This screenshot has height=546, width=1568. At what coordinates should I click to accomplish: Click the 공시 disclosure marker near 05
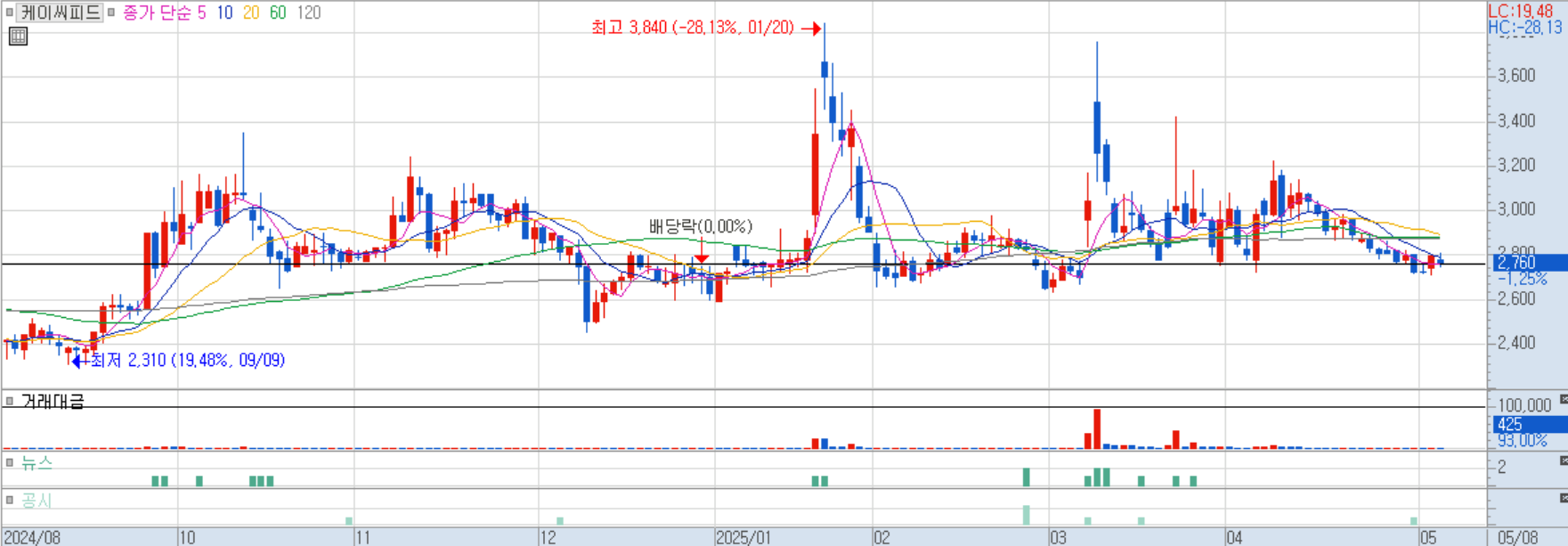pyautogui.click(x=1413, y=521)
